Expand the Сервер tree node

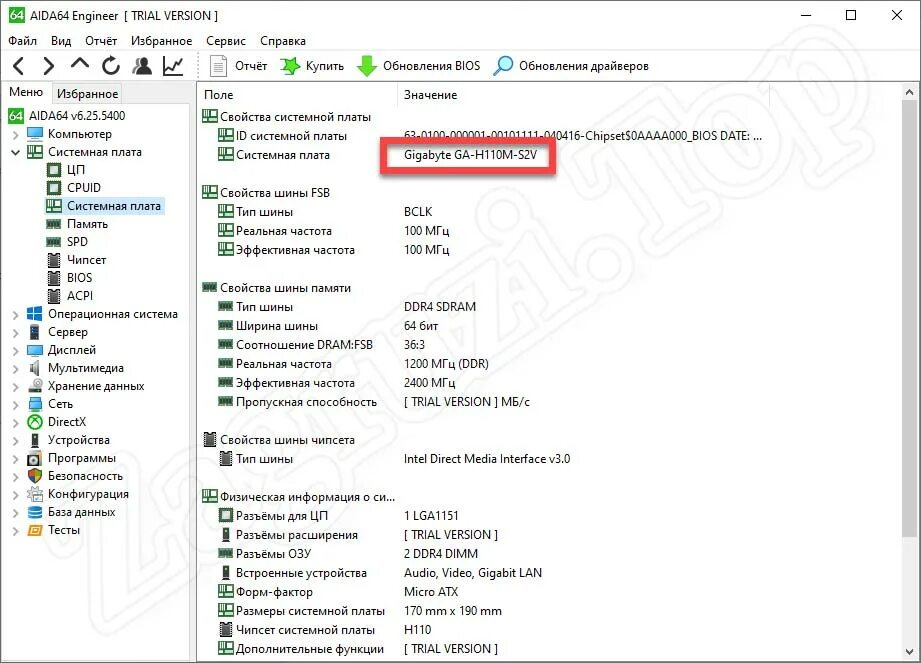pyautogui.click(x=15, y=332)
